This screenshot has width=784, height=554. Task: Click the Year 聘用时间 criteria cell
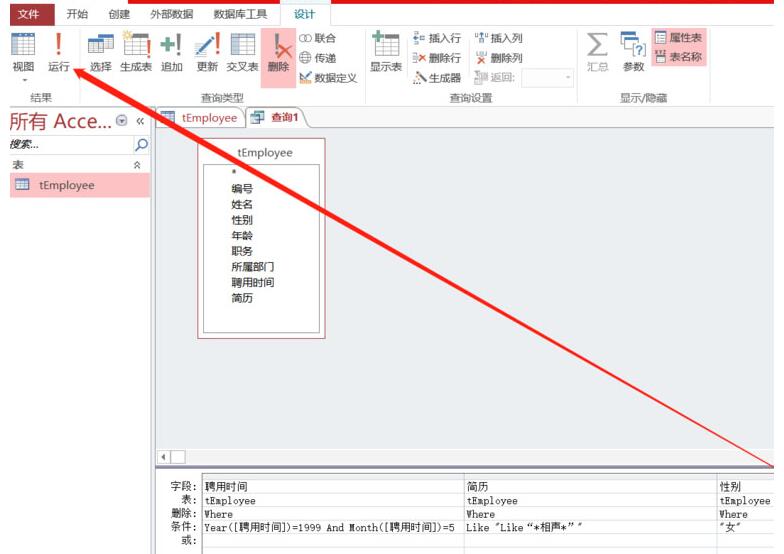[x=333, y=527]
